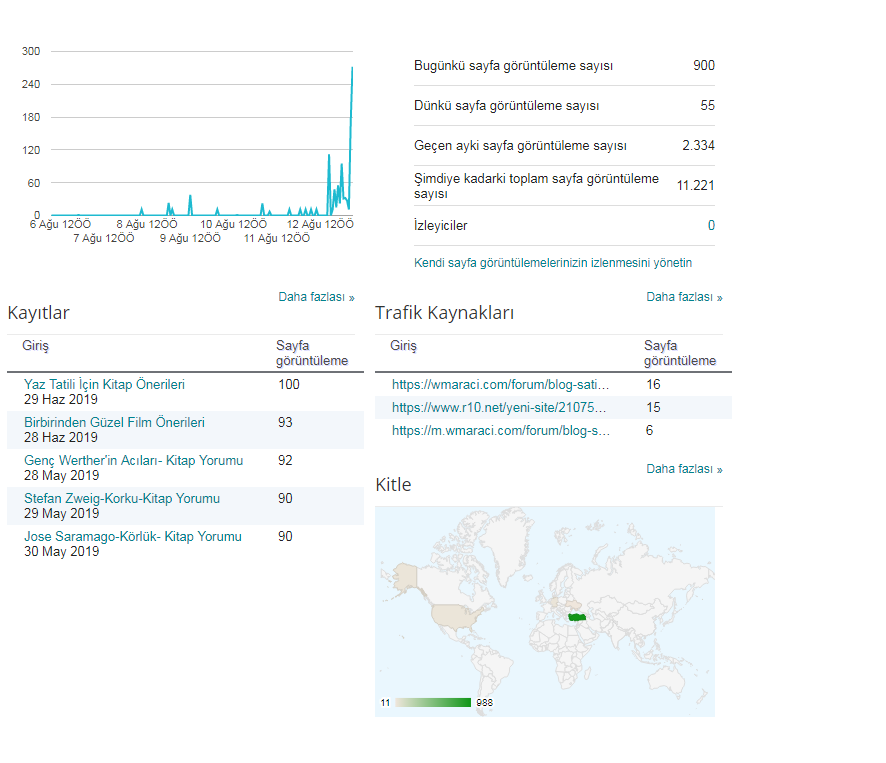Click the '12 Ağu 12ÖÖ' axis label
Screen dimensions: 886x763
(320, 224)
